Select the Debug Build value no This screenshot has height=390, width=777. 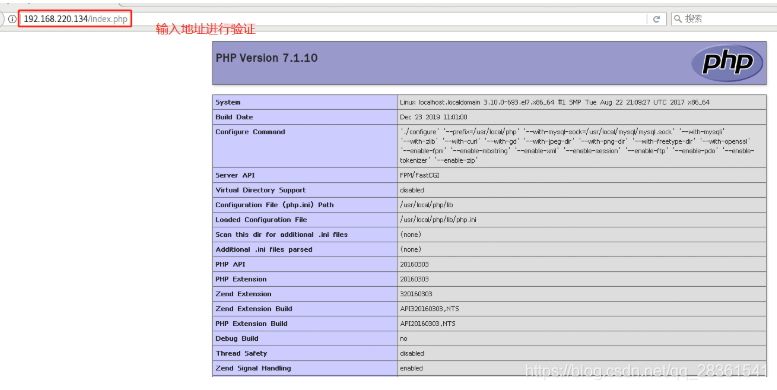click(x=403, y=338)
